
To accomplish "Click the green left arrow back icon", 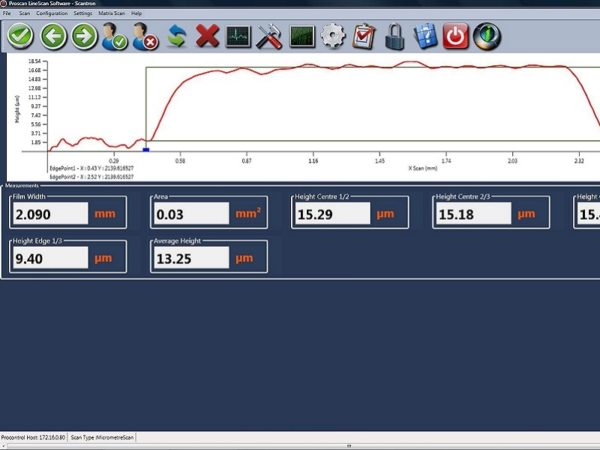I will coord(53,36).
